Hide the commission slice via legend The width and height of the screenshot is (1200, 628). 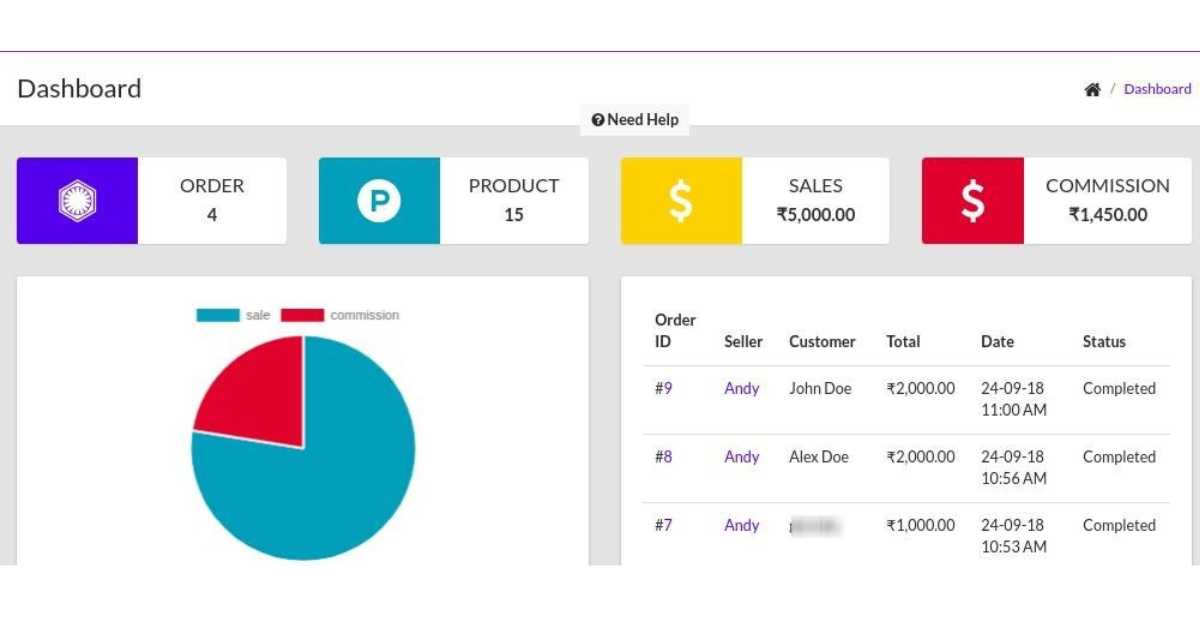coord(345,314)
